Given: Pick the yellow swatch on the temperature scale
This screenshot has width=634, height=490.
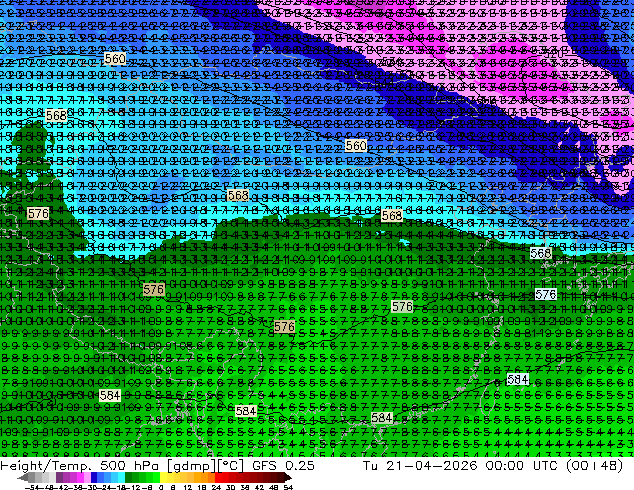Looking at the screenshot, I should tap(163, 478).
